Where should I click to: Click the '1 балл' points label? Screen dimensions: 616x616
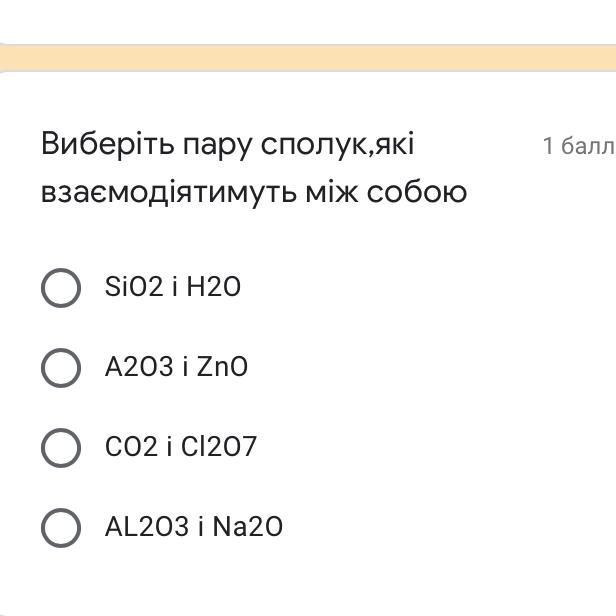(x=577, y=147)
